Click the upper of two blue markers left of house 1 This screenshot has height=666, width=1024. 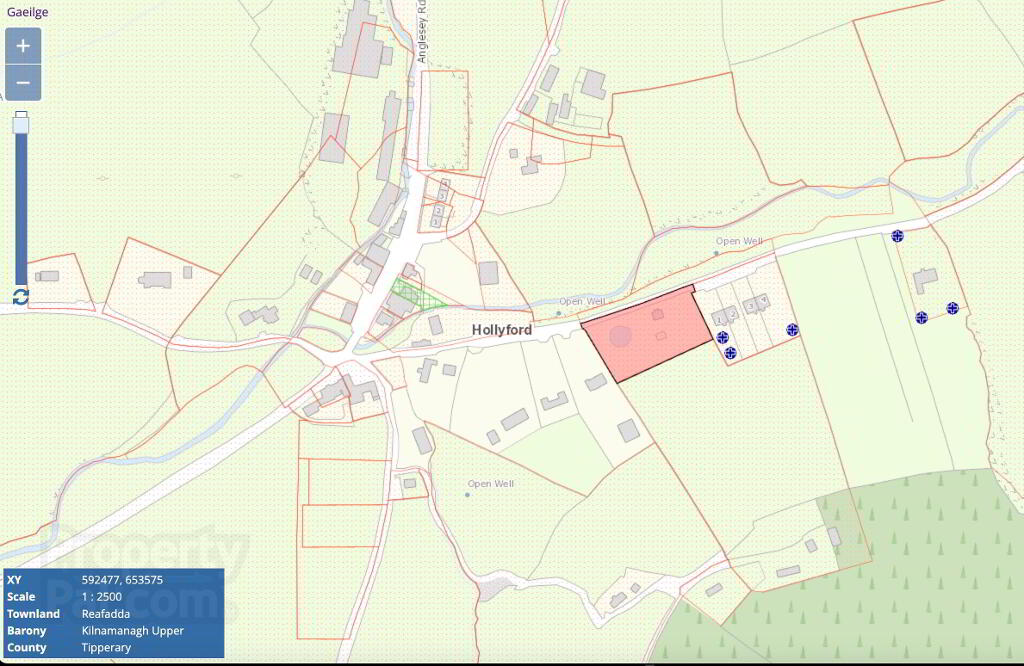tap(722, 338)
